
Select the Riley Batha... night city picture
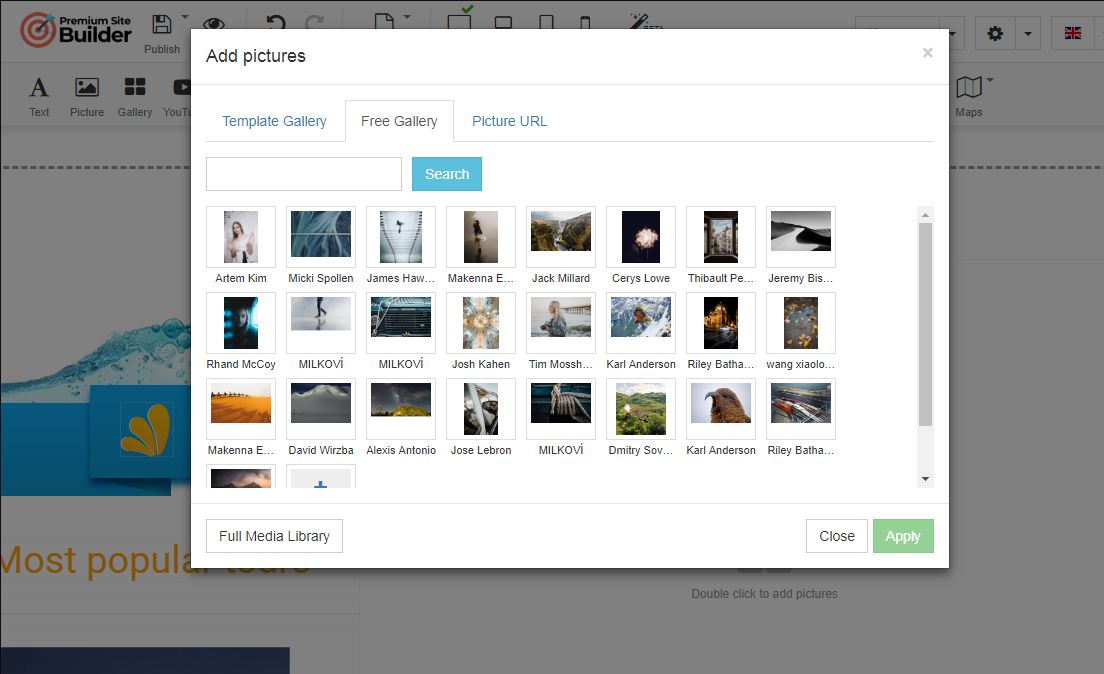click(x=721, y=323)
